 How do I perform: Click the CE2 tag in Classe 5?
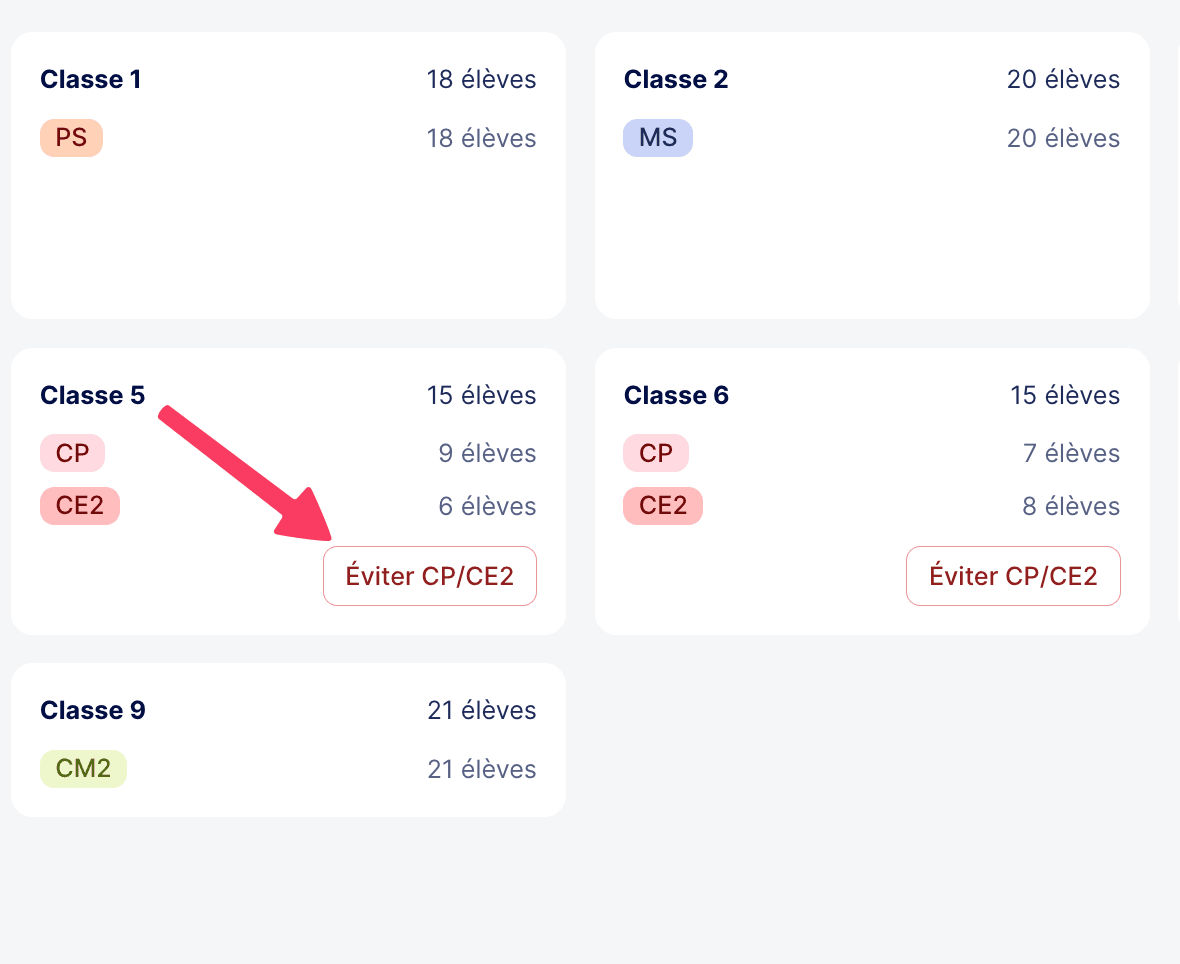(80, 506)
